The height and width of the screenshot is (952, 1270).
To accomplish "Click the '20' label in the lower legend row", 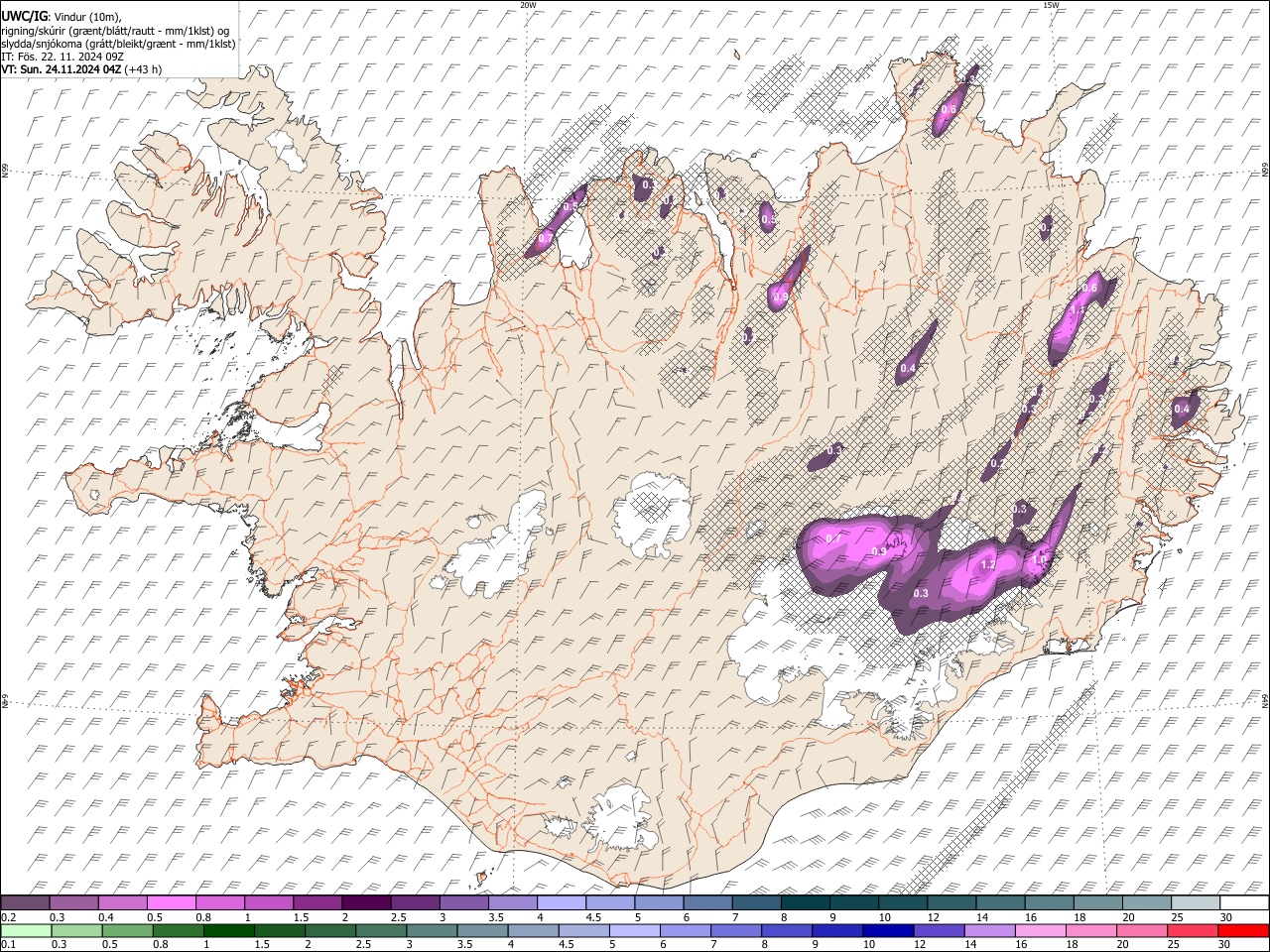I will (x=1122, y=945).
